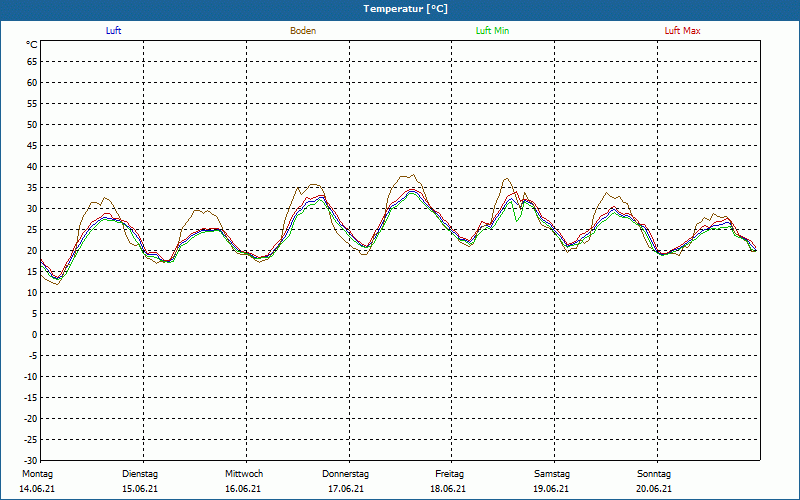Click the Montag day label
Viewport: 800px width, 500px height.
click(37, 474)
